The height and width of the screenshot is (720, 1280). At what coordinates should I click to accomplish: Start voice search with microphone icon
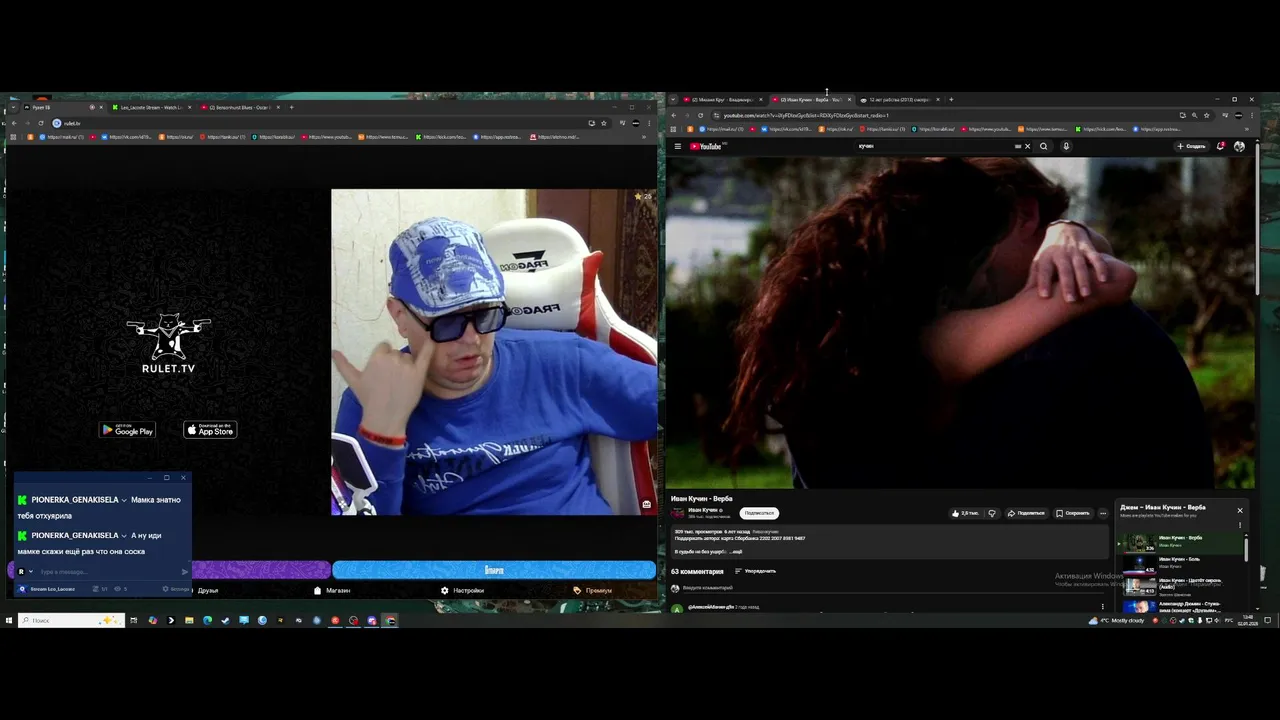click(x=1066, y=146)
